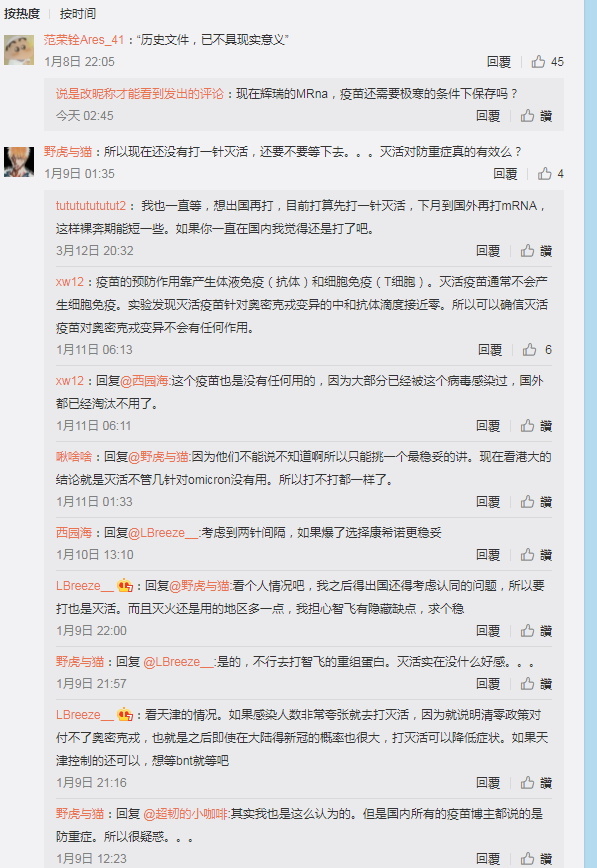
Task: Reply to xw12's comment from 1月11日 06:11
Action: pyautogui.click(x=488, y=426)
